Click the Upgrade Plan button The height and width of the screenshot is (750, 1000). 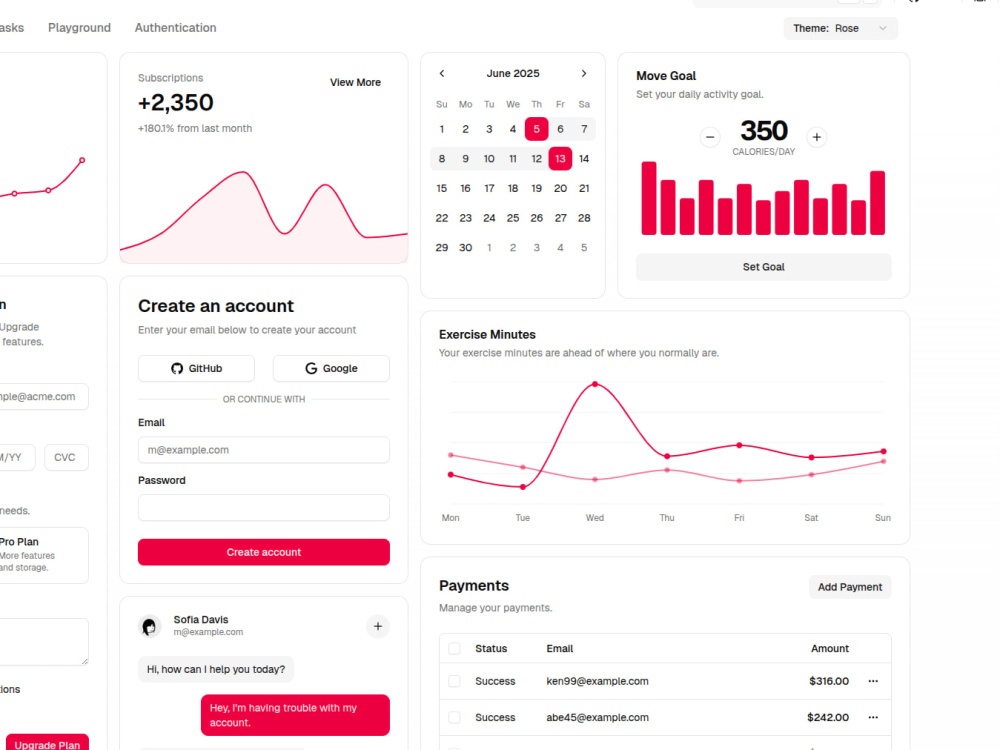coord(47,744)
